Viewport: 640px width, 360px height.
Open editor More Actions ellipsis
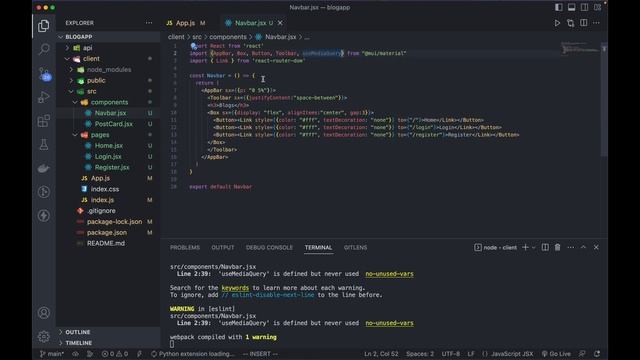[596, 23]
